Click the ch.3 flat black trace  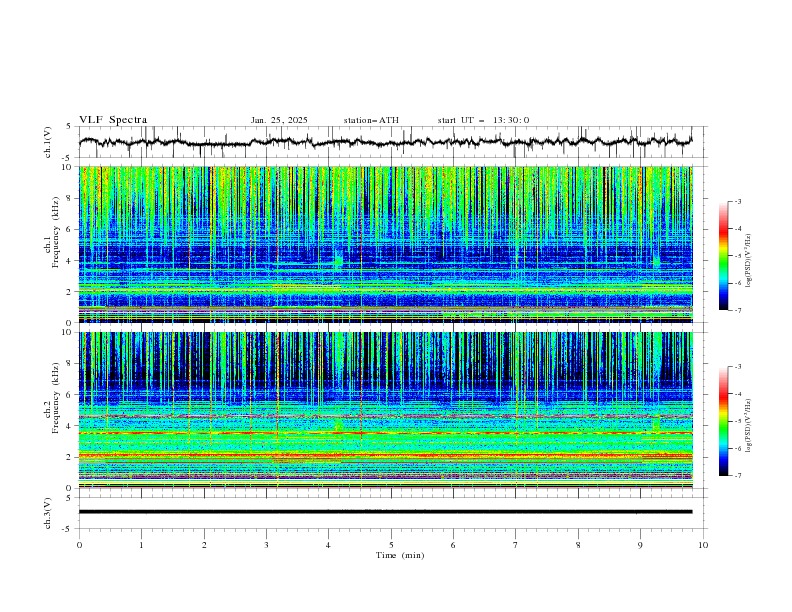(x=385, y=512)
